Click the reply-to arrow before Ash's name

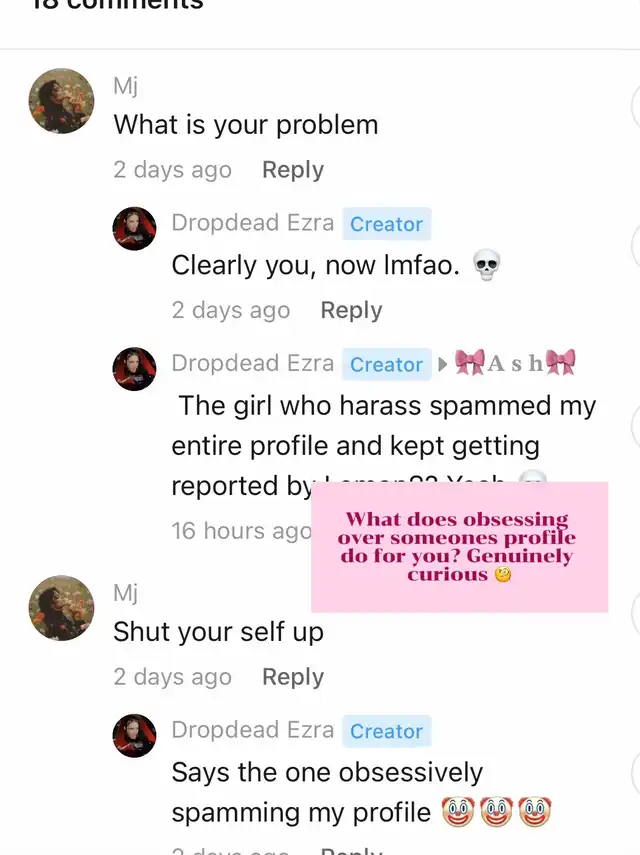click(443, 364)
